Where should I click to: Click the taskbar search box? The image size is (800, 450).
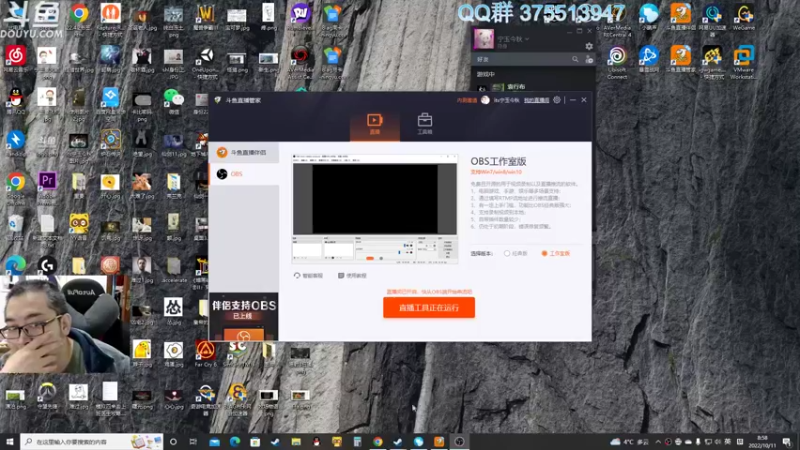point(92,442)
